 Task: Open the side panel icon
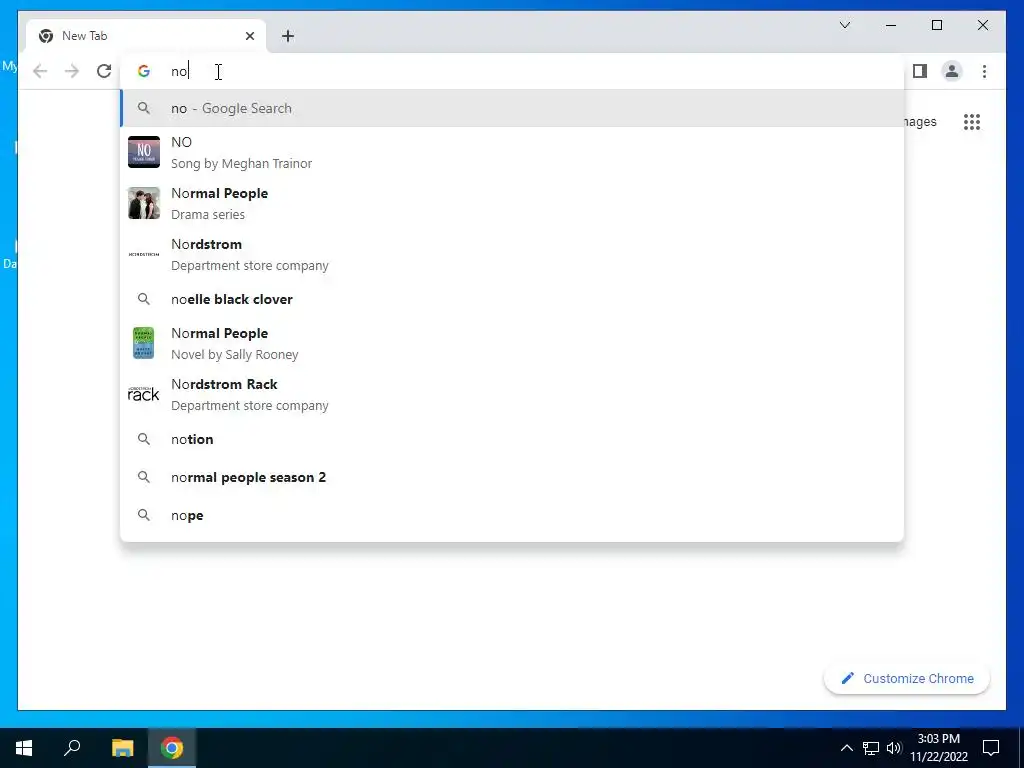pos(920,71)
